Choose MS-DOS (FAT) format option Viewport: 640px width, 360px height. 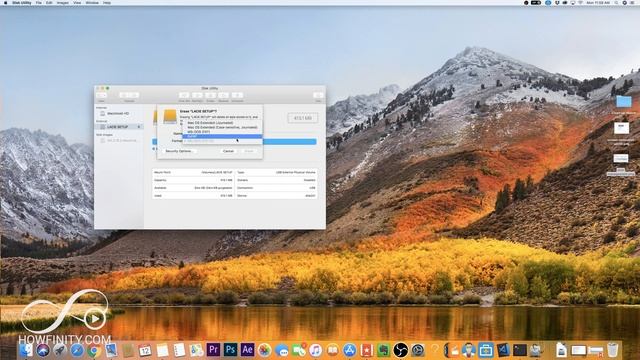click(222, 132)
